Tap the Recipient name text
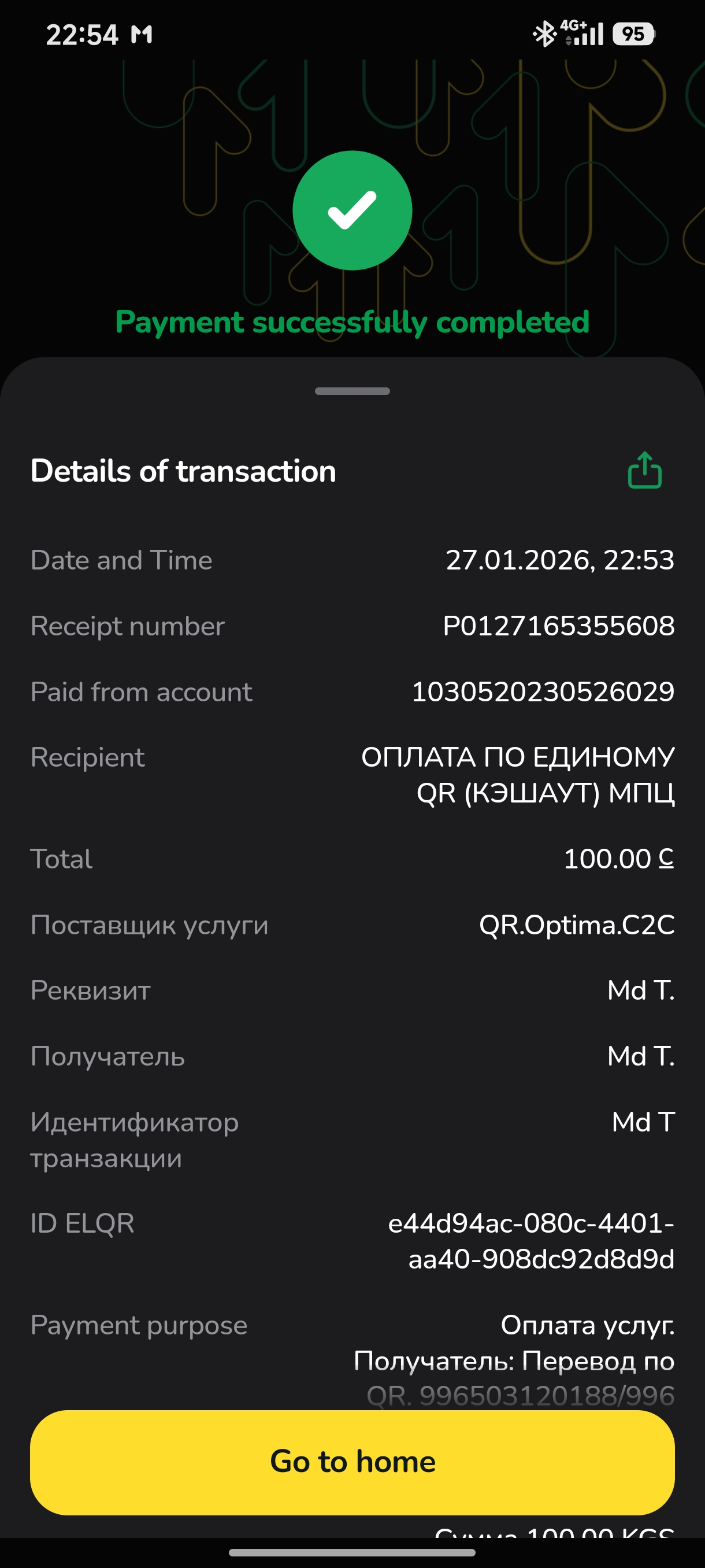Viewport: 705px width, 1568px height. click(518, 774)
